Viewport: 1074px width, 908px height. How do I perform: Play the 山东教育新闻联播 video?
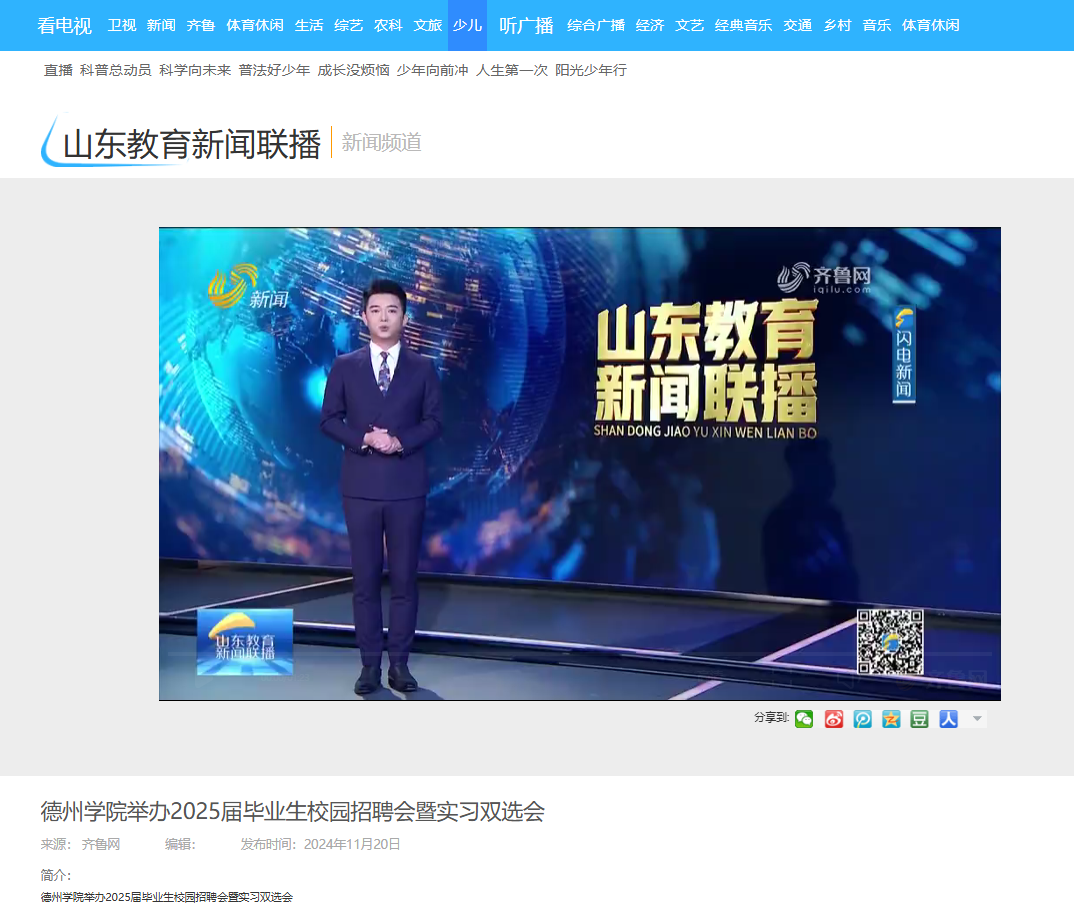[579, 463]
